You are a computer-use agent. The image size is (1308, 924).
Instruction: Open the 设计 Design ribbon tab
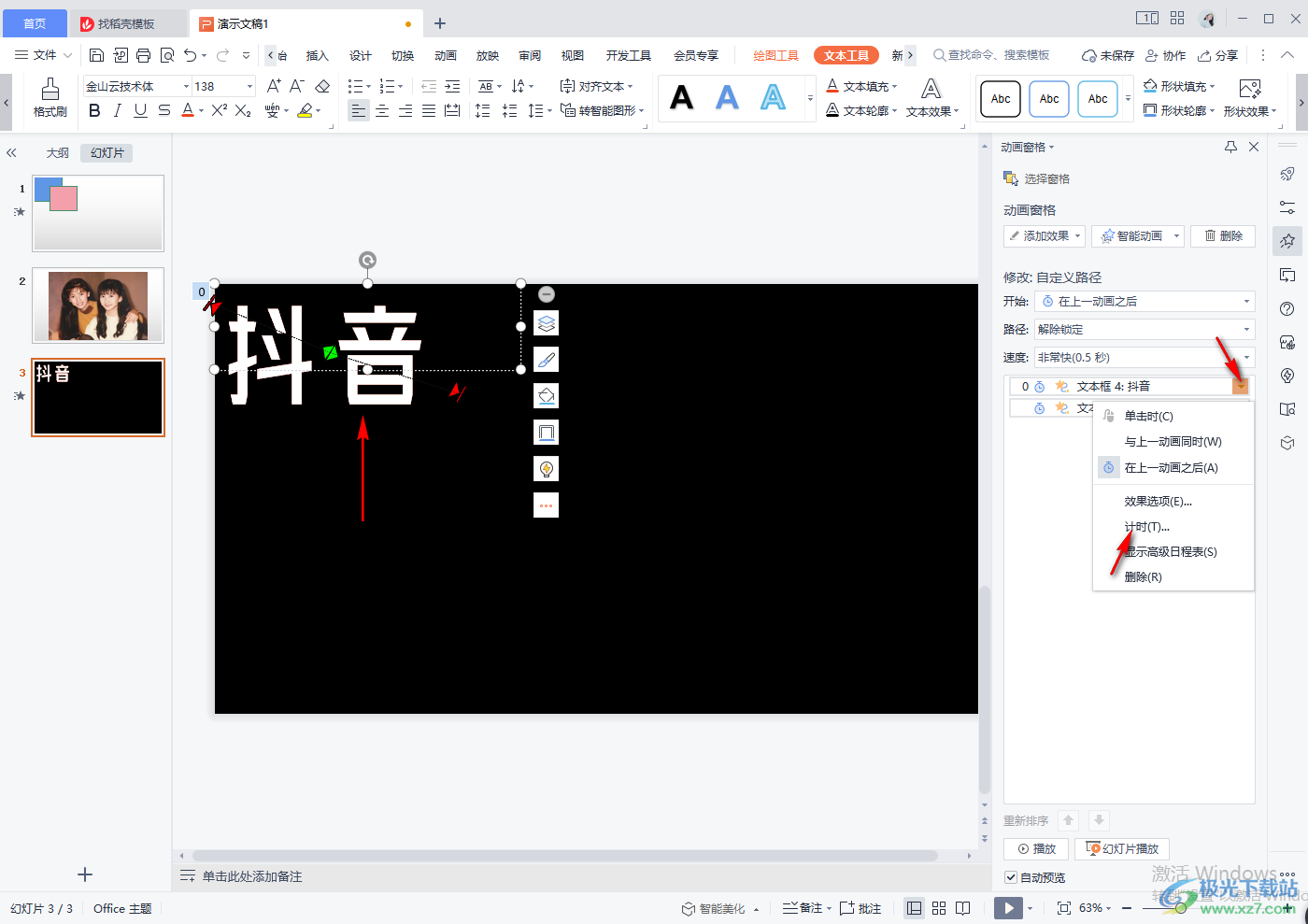361,55
